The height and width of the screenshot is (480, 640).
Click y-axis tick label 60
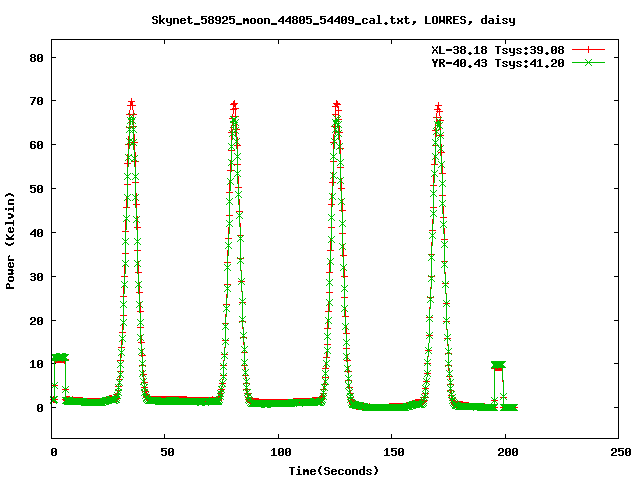point(36,145)
